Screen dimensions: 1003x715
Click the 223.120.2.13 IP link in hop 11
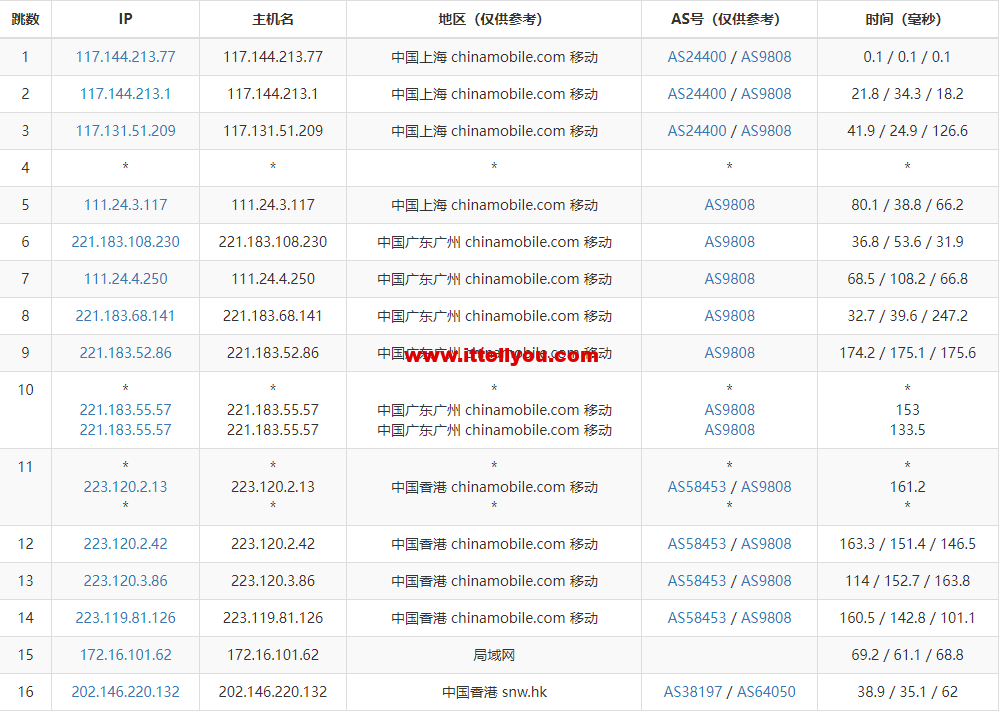click(x=125, y=487)
